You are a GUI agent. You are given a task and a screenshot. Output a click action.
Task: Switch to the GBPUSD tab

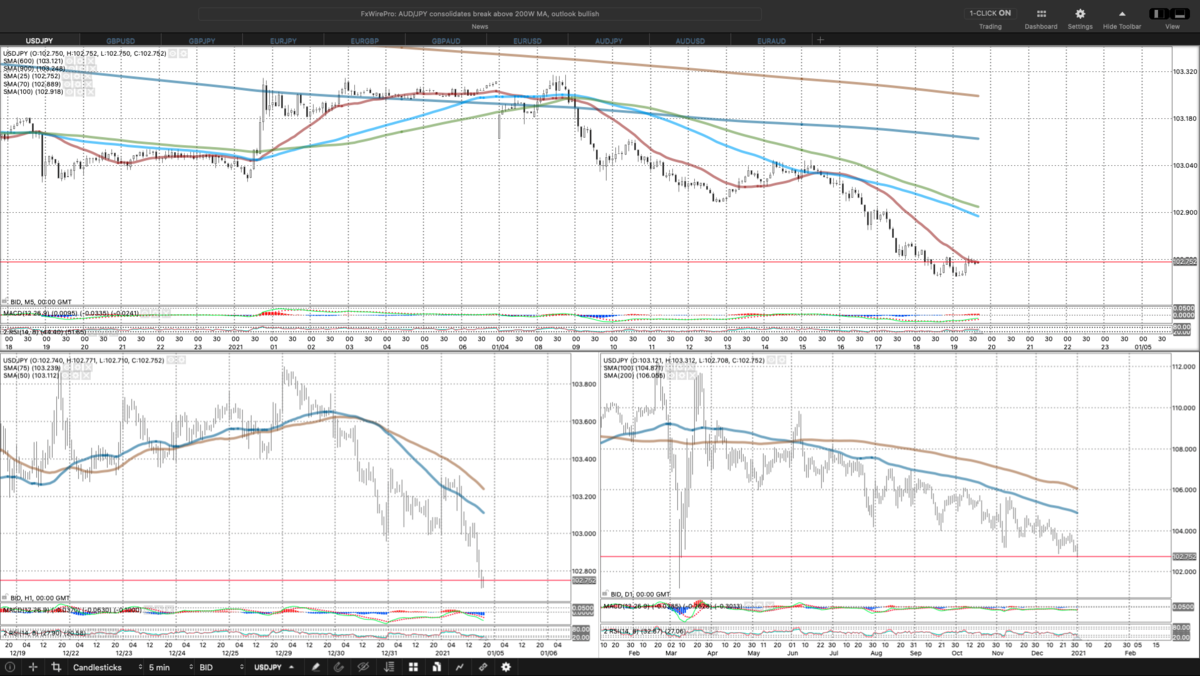tap(121, 40)
